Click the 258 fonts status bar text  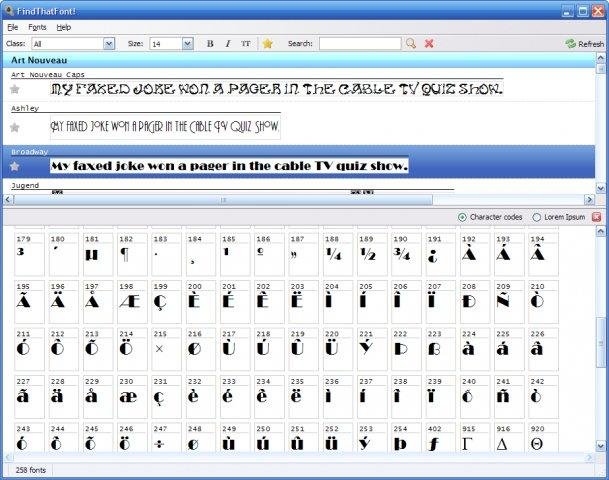pyautogui.click(x=31, y=470)
